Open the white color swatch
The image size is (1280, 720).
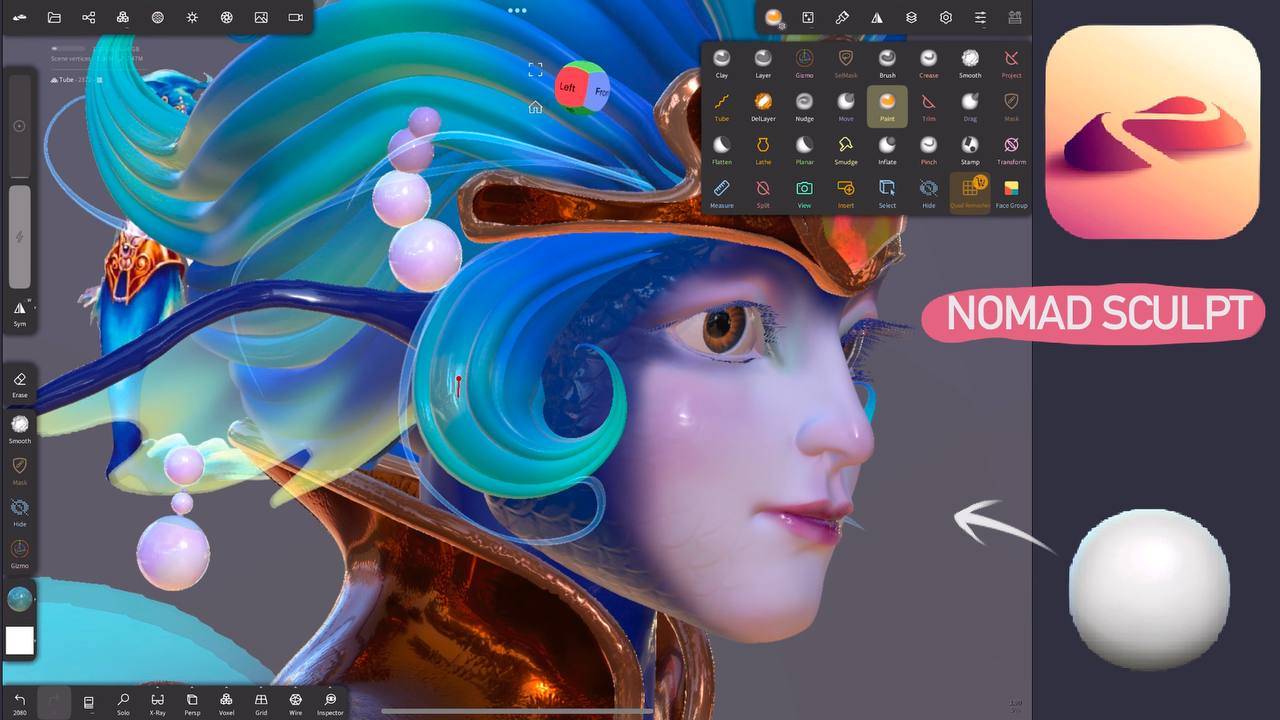20,640
